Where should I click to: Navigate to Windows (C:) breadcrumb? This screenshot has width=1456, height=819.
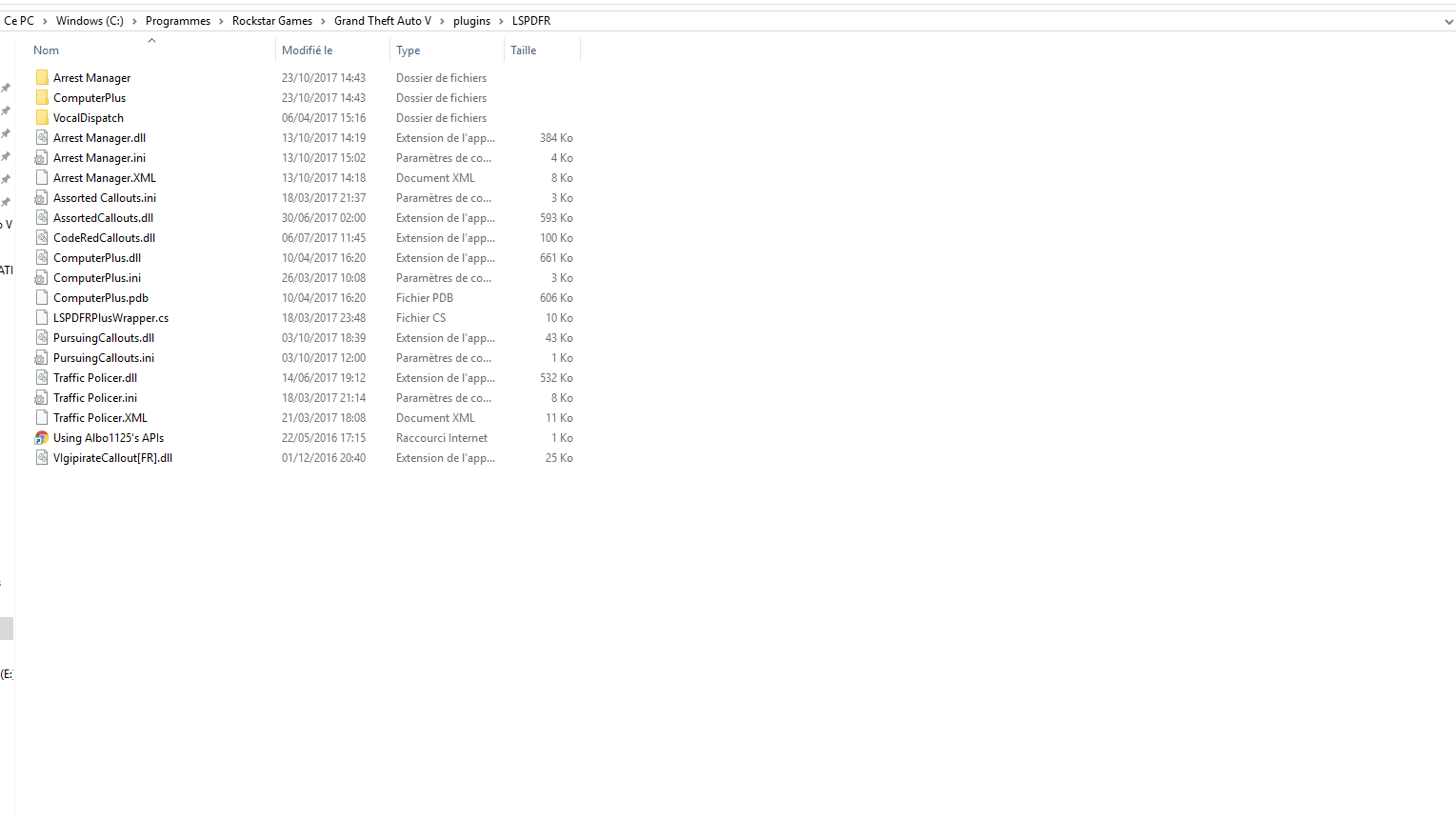tap(90, 21)
